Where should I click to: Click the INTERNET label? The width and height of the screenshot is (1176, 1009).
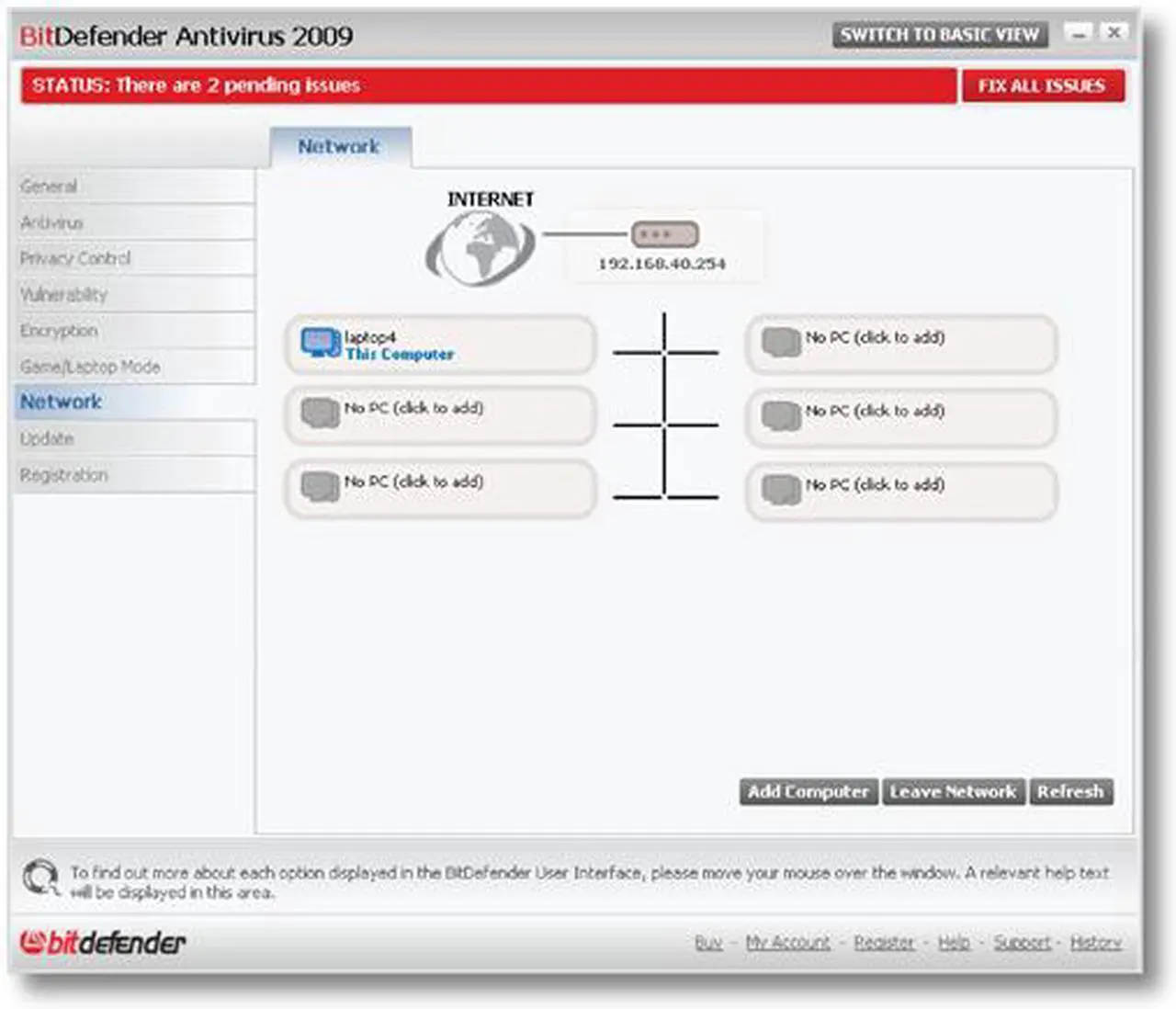click(491, 198)
